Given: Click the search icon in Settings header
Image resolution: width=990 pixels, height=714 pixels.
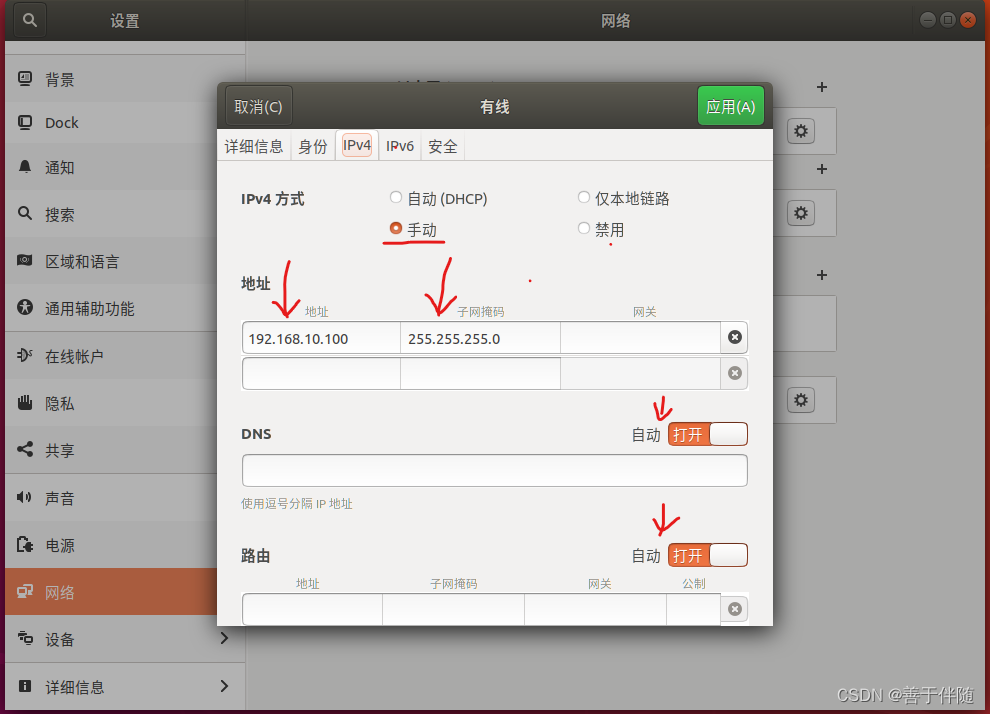Looking at the screenshot, I should (30, 20).
